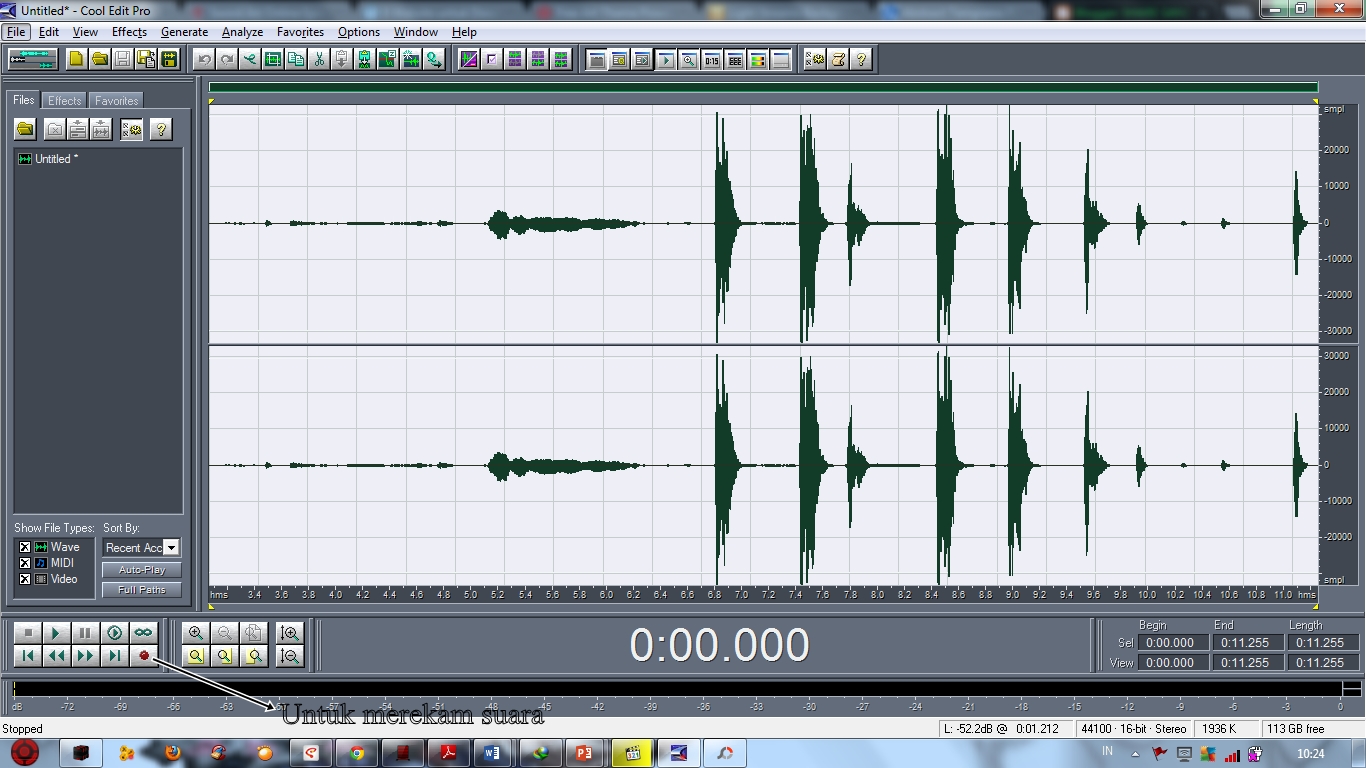Go to end transport button
Image resolution: width=1366 pixels, height=768 pixels.
click(114, 656)
